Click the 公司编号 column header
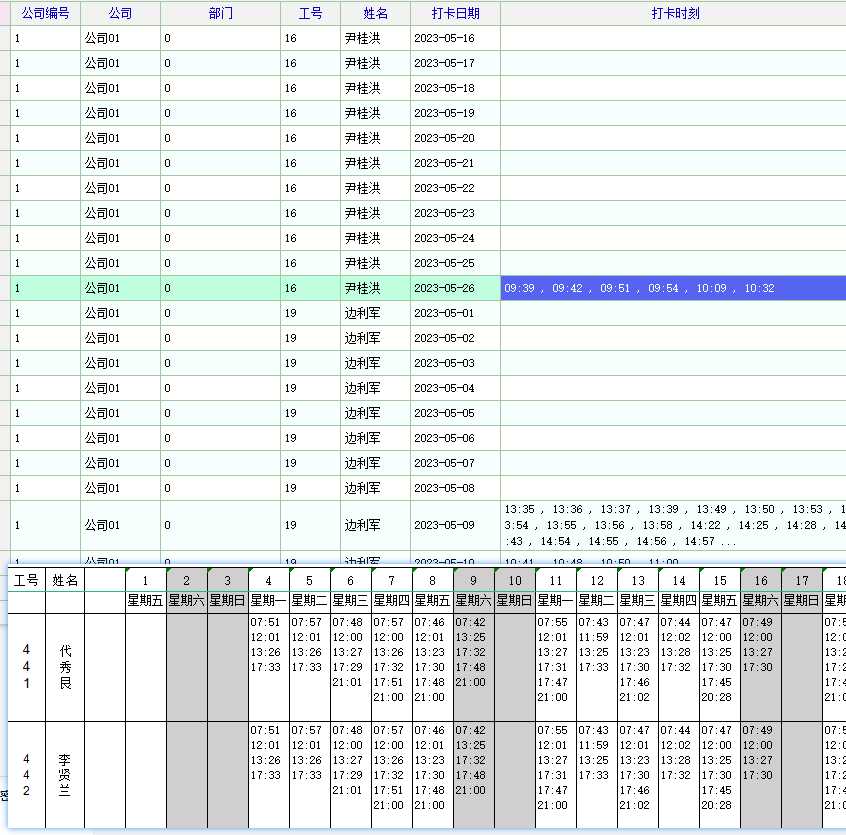Viewport: 846px width, 835px height. pos(45,13)
